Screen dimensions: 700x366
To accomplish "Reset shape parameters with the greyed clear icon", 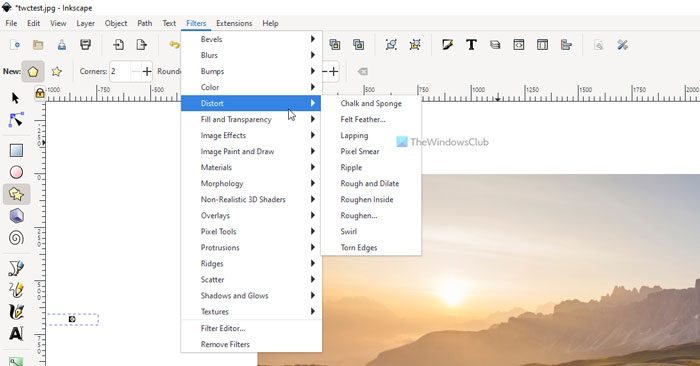I will [x=362, y=71].
